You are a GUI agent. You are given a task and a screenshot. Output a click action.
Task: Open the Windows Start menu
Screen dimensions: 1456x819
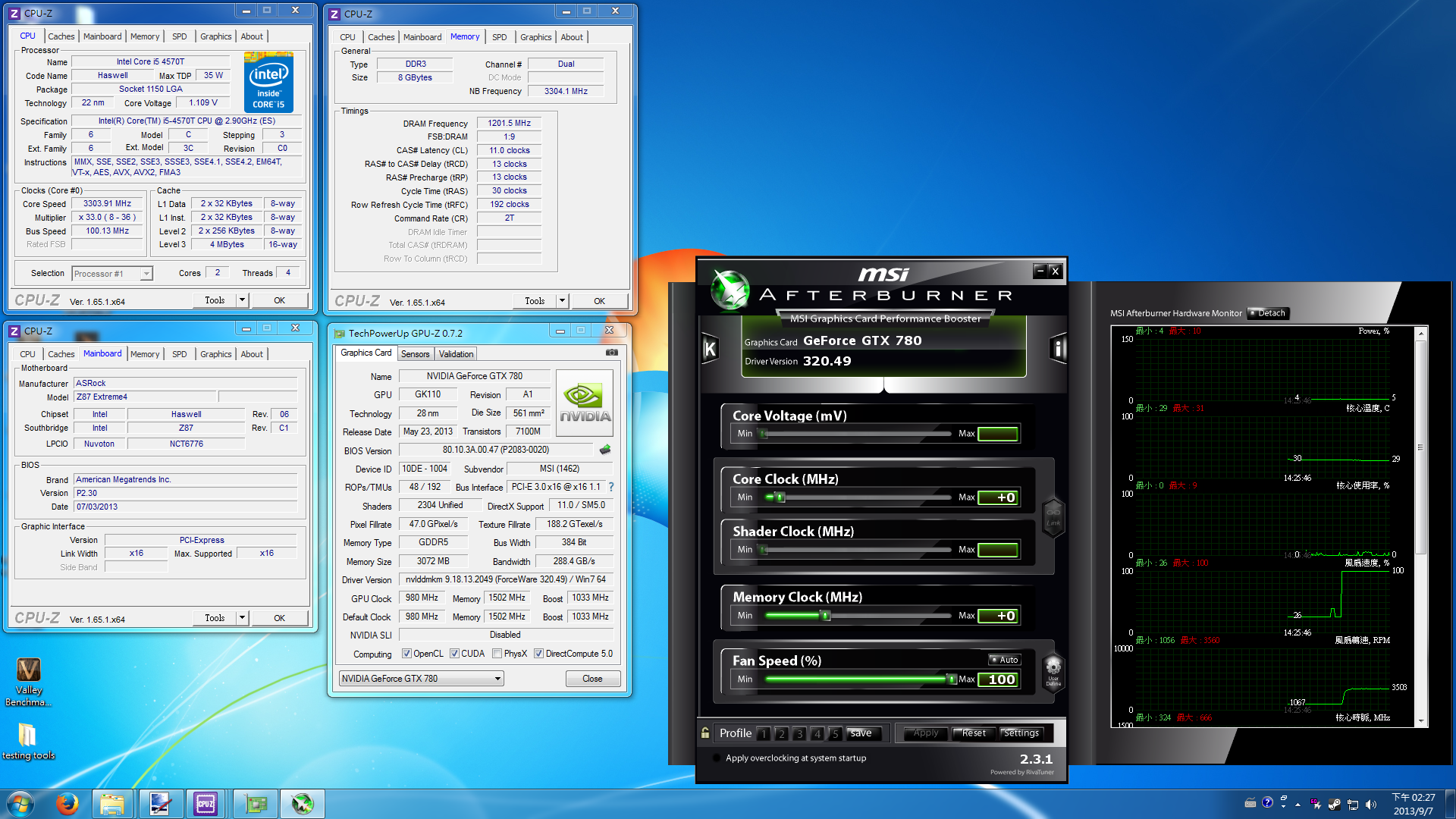[20, 804]
